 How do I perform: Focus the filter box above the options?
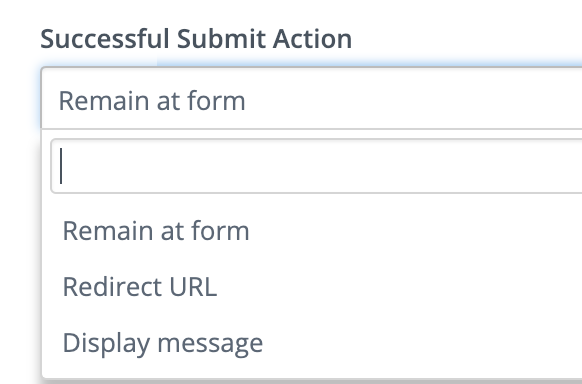pyautogui.click(x=316, y=166)
